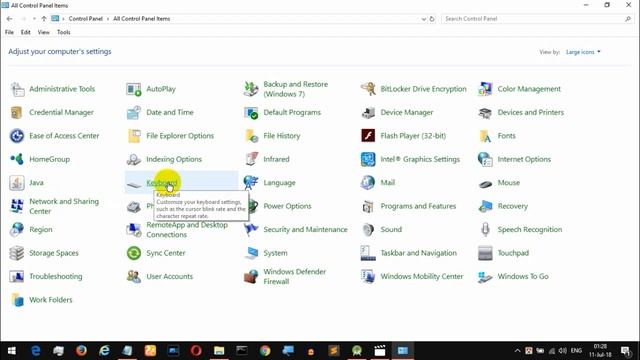Open the View menu
This screenshot has height=360, width=640.
[x=44, y=32]
